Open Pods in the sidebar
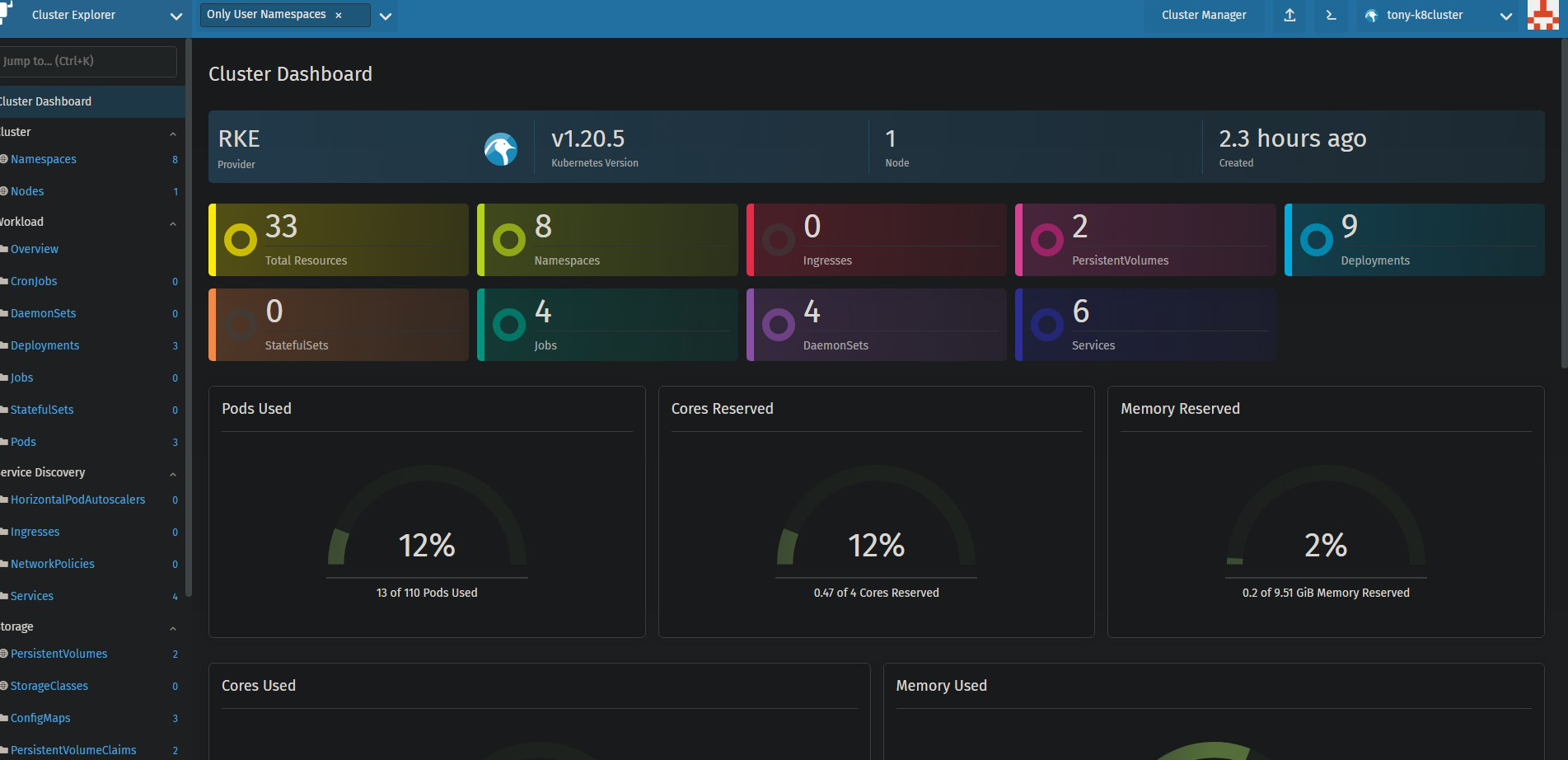The height and width of the screenshot is (760, 1568). click(23, 442)
